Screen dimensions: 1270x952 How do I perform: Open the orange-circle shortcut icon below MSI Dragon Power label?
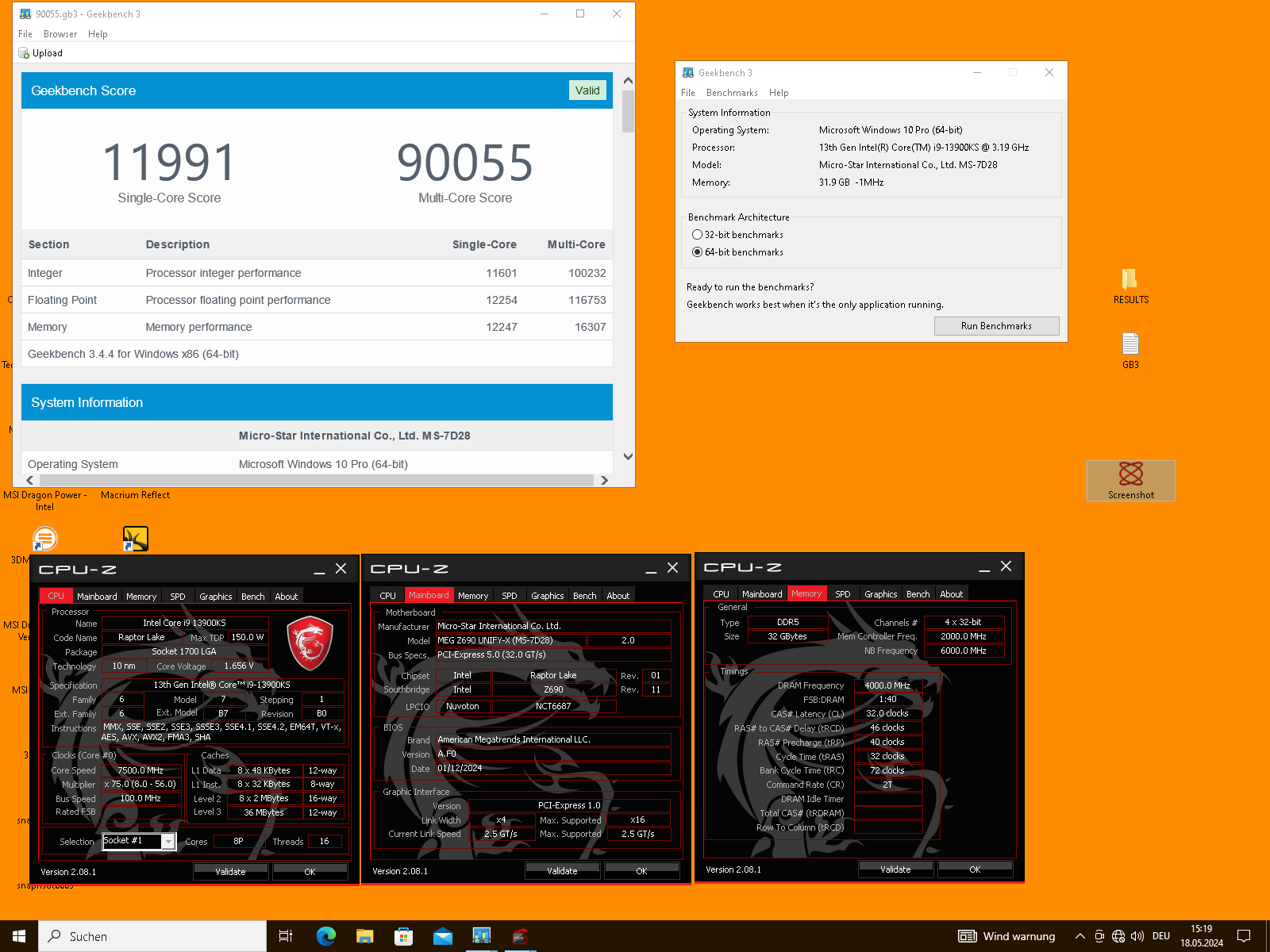pos(45,539)
